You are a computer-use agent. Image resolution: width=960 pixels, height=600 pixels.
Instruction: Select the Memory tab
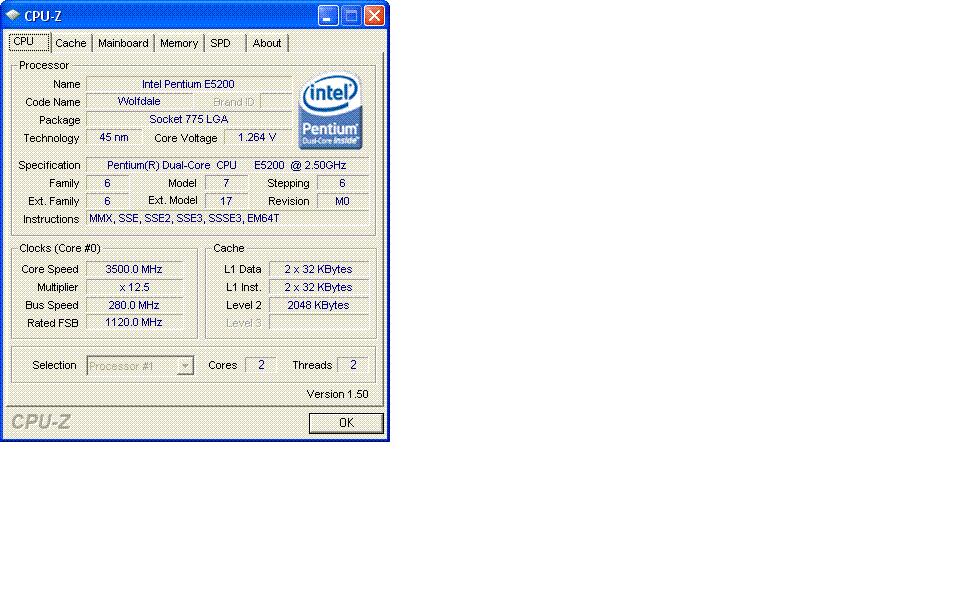[179, 43]
